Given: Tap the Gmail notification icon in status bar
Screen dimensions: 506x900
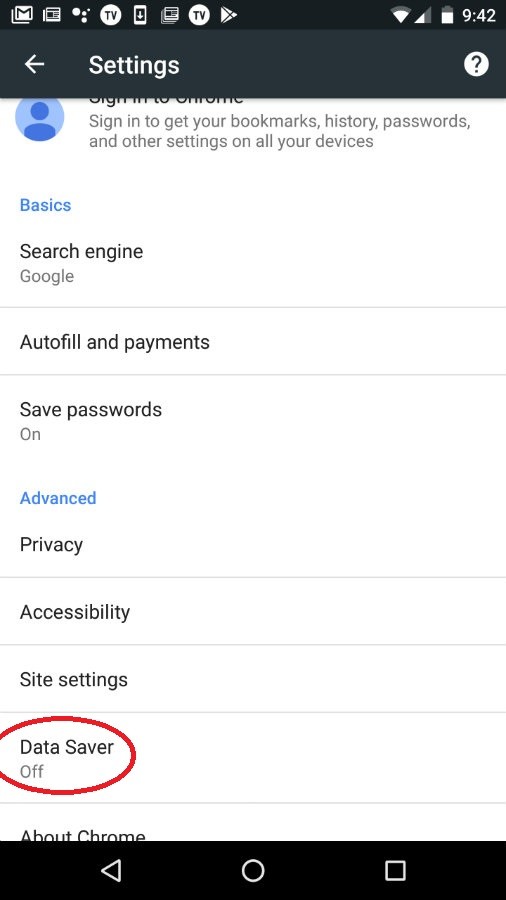Looking at the screenshot, I should [x=22, y=14].
